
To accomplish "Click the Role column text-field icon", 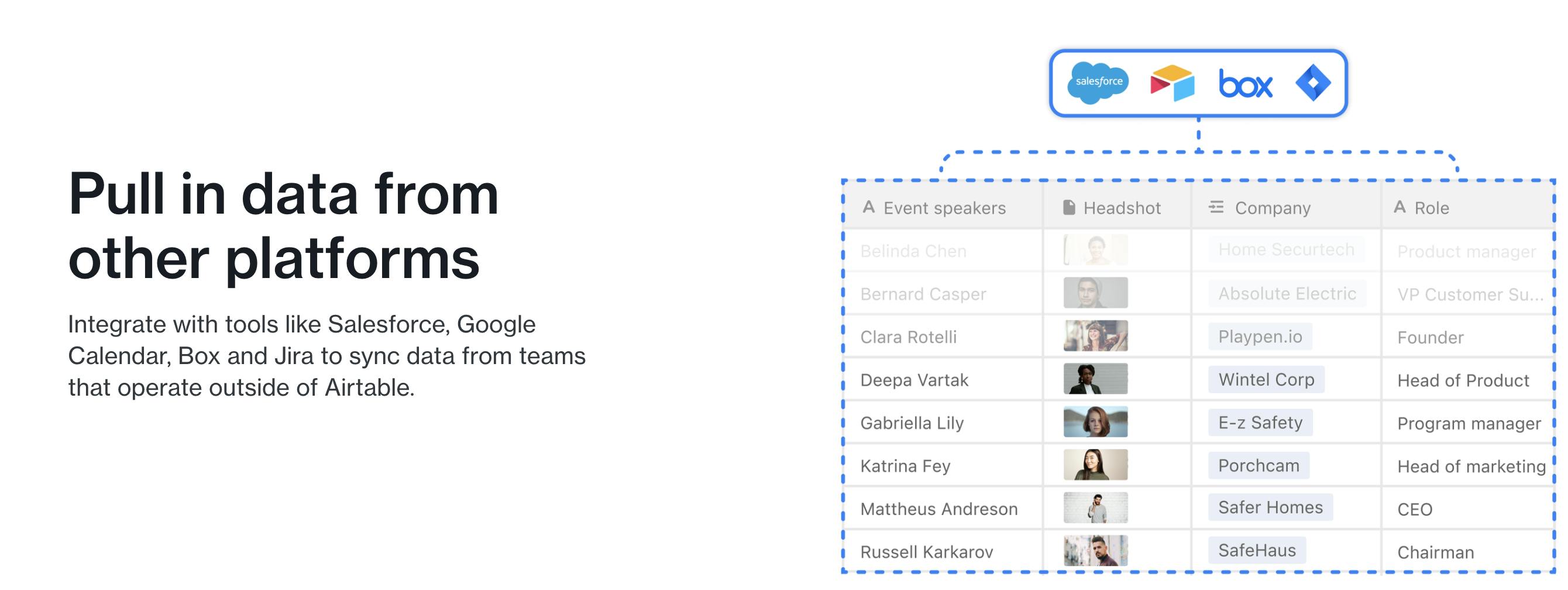I will pyautogui.click(x=1399, y=208).
